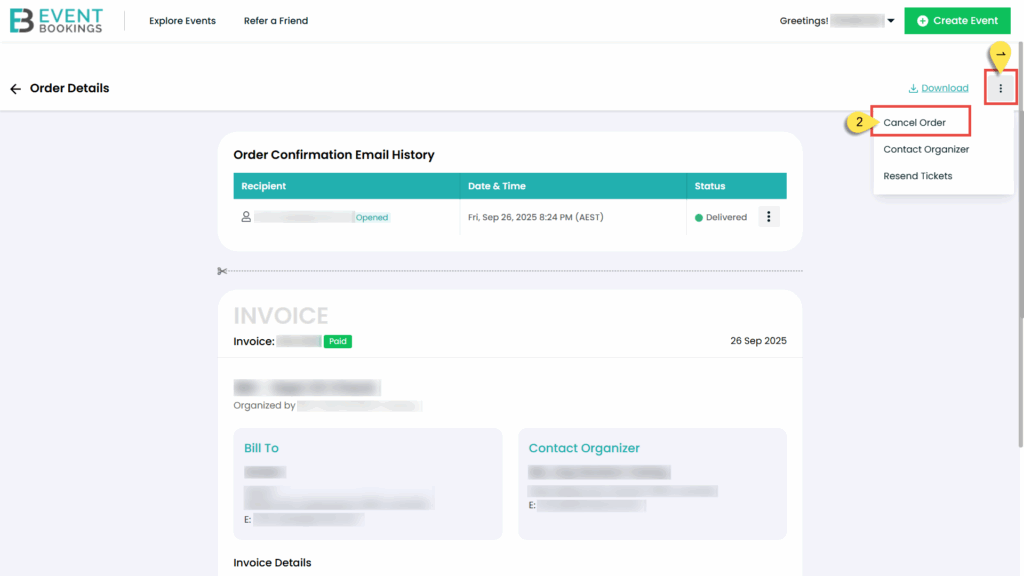Click the recipient person icon
Viewport: 1024px width, 576px height.
[246, 217]
